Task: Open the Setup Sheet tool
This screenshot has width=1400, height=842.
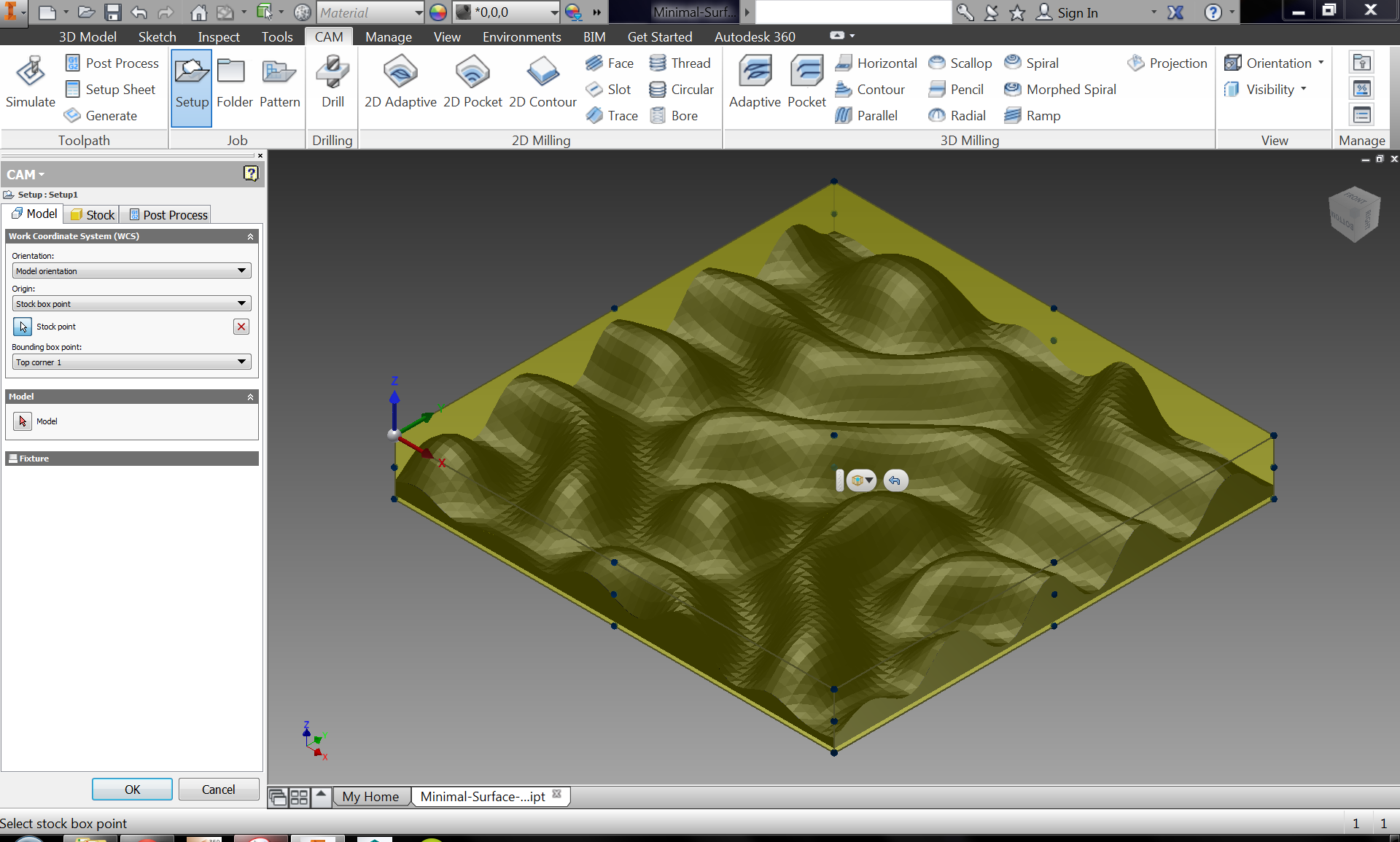Action: [110, 90]
